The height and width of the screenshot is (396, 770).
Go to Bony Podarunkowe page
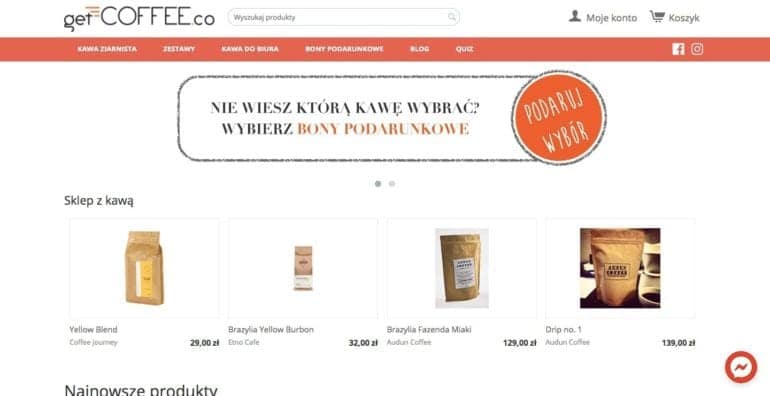point(344,49)
